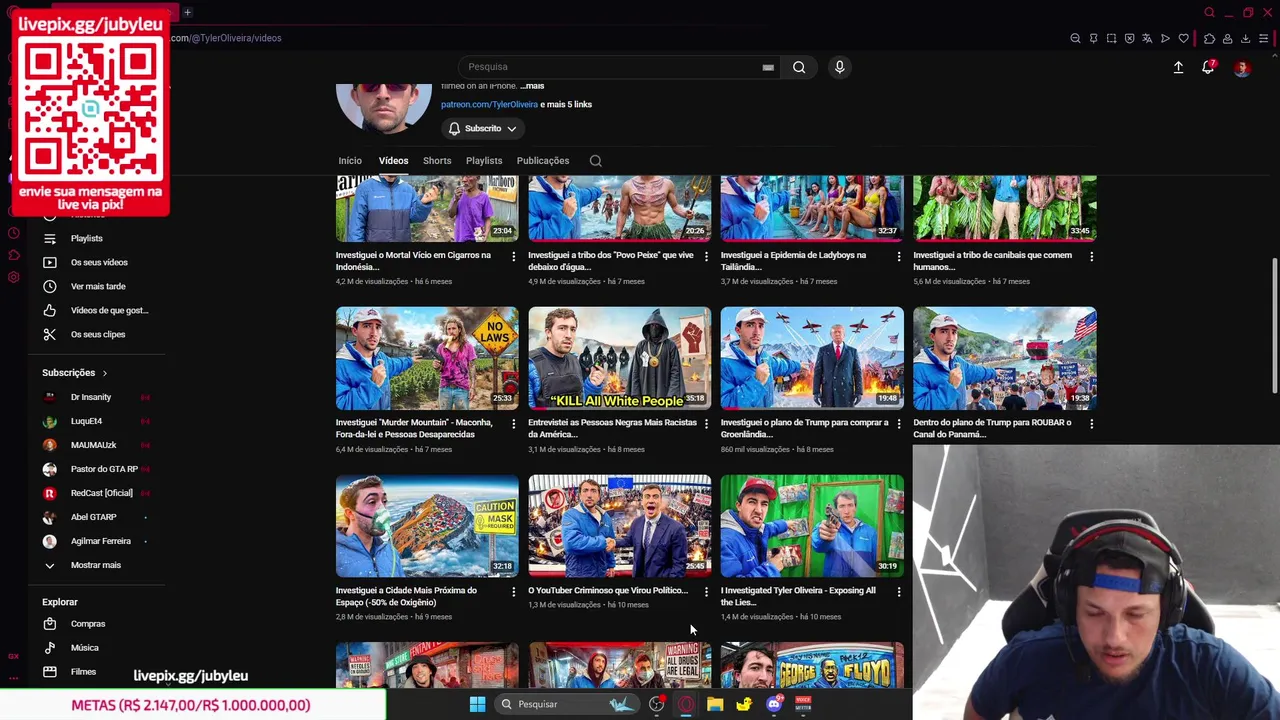Open Opera easy setup sliders icon
The width and height of the screenshot is (1280, 720).
tap(1263, 38)
